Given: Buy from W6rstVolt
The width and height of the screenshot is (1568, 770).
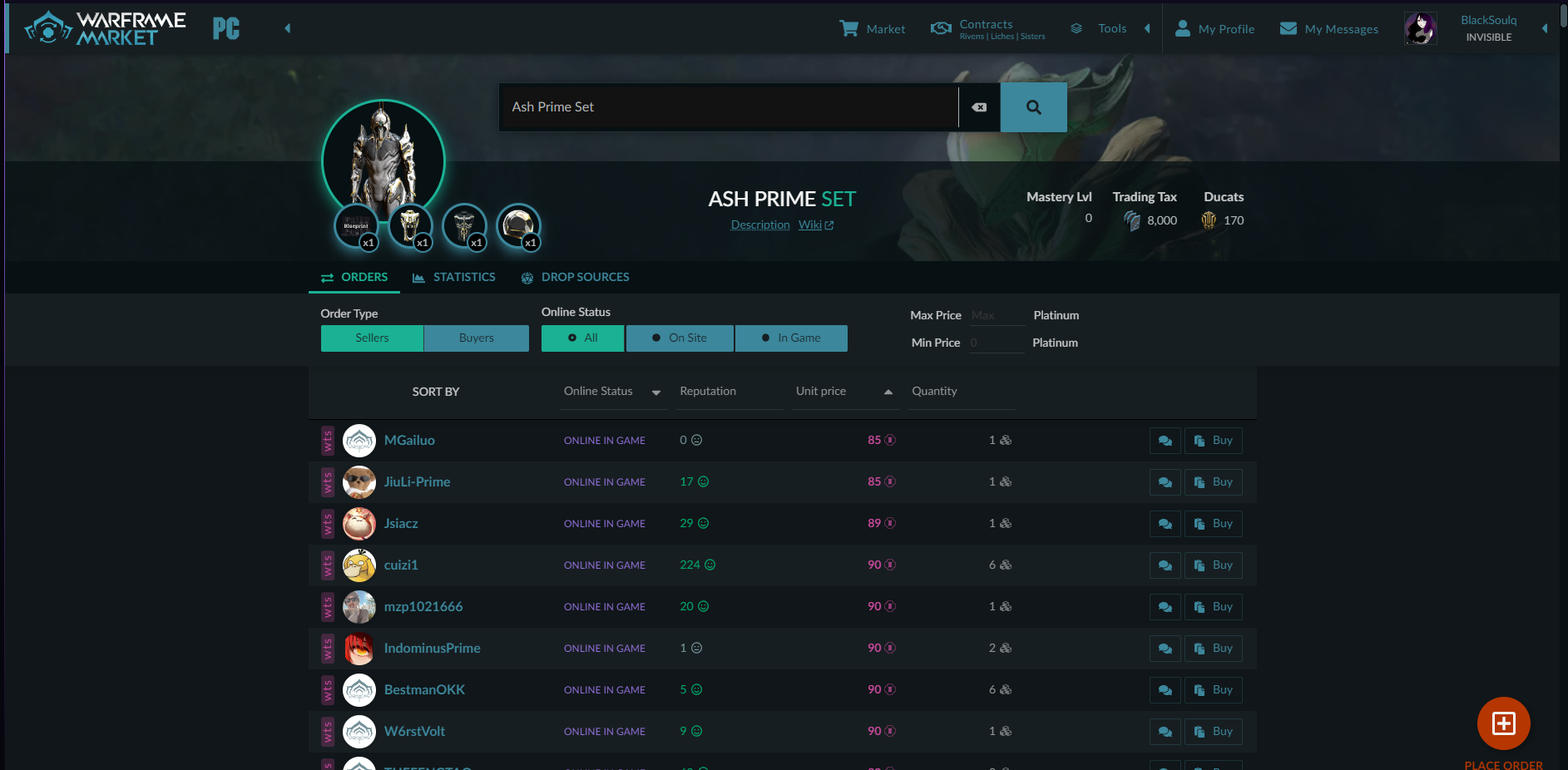Looking at the screenshot, I should [1214, 732].
